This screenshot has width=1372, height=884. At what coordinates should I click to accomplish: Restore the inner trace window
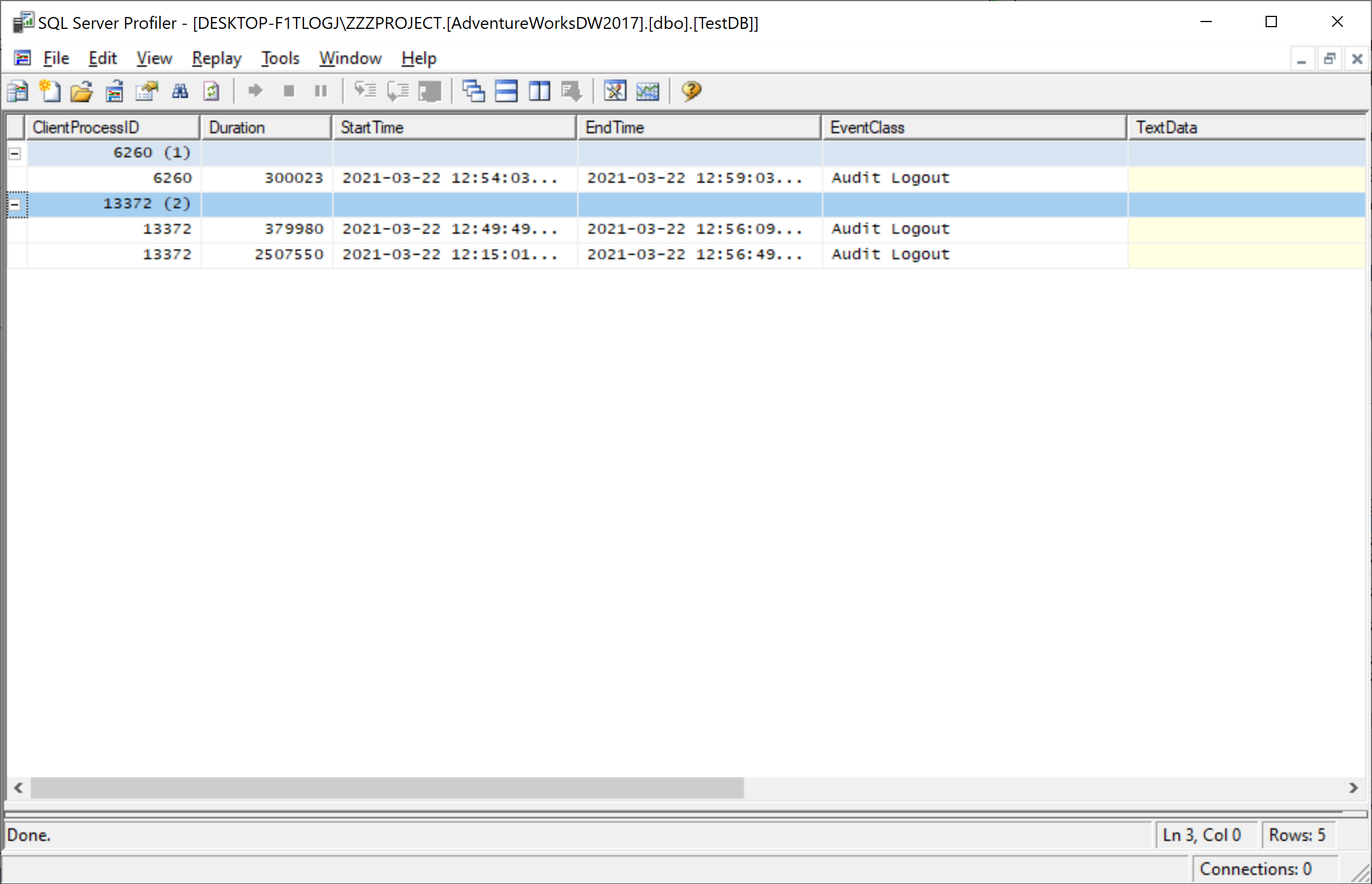(x=1329, y=59)
